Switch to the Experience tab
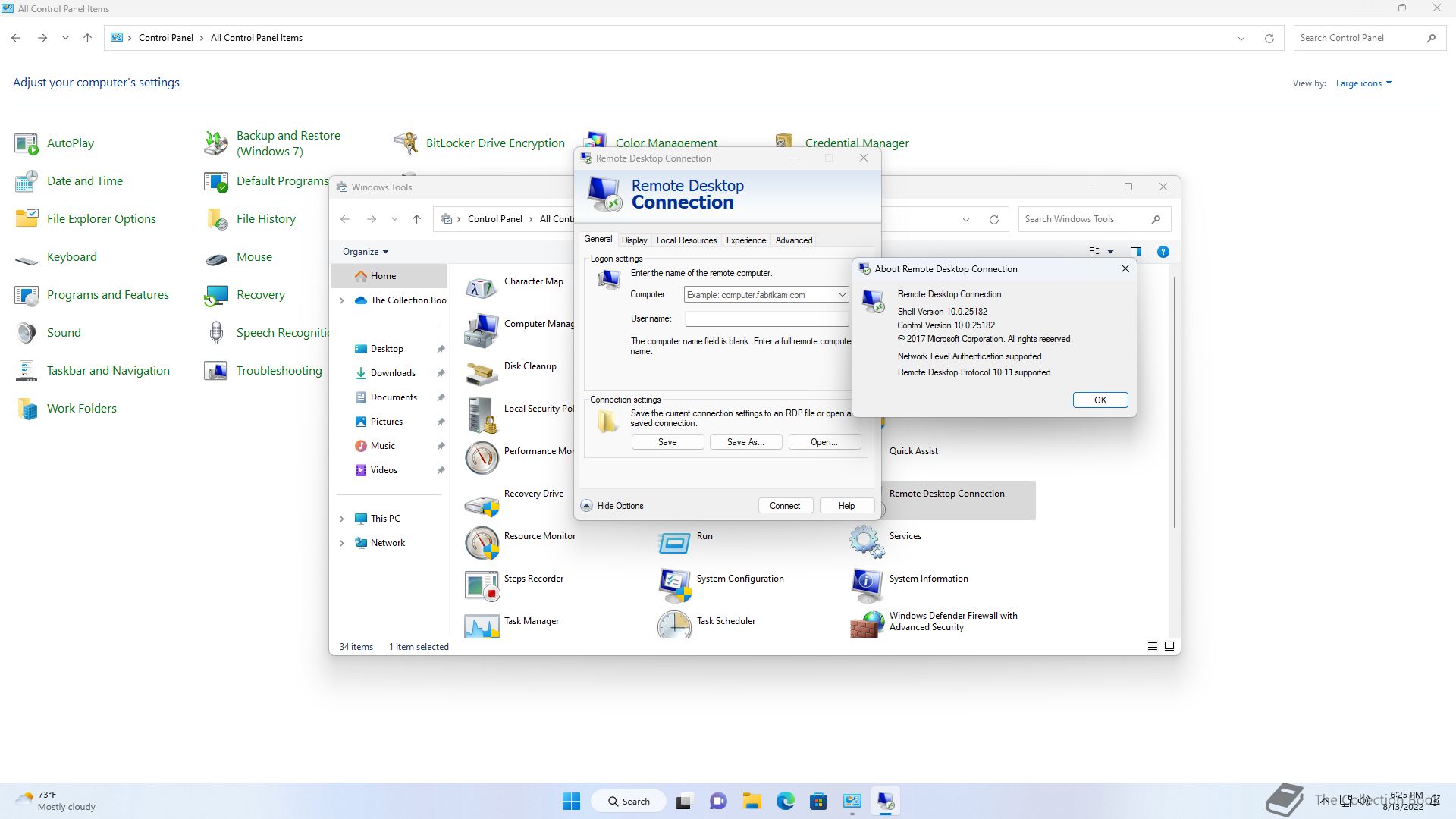 click(746, 240)
